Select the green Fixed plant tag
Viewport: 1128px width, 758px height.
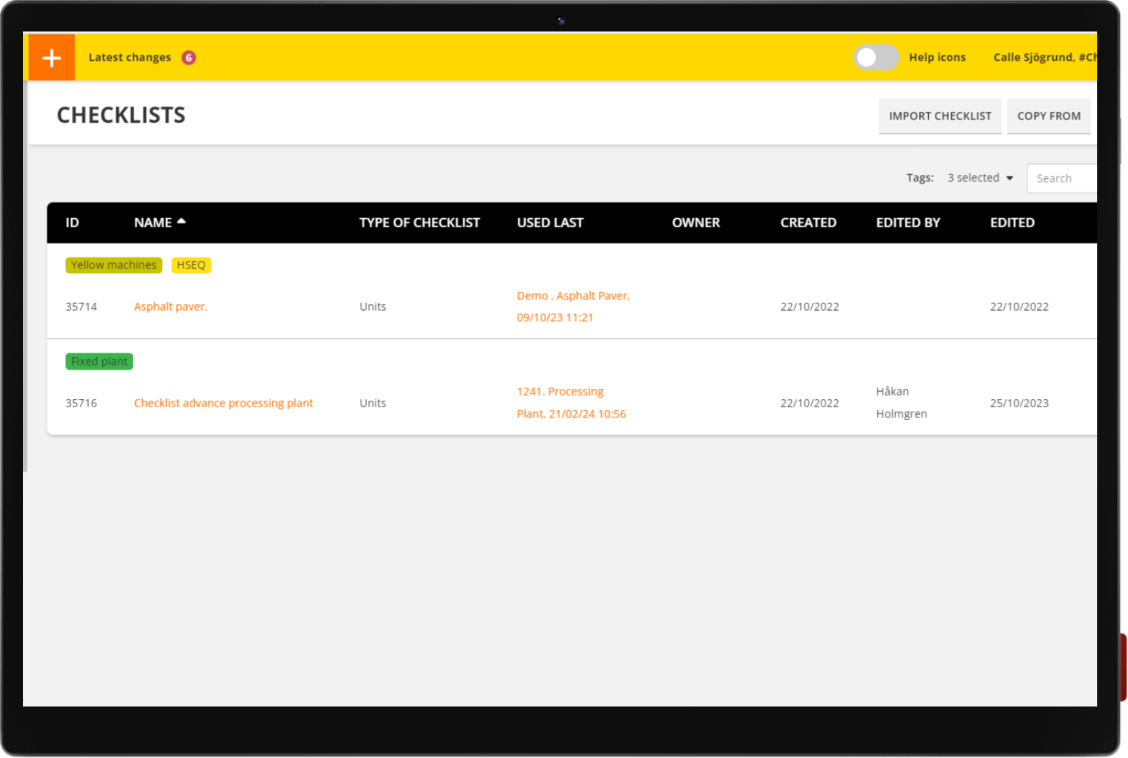tap(99, 361)
